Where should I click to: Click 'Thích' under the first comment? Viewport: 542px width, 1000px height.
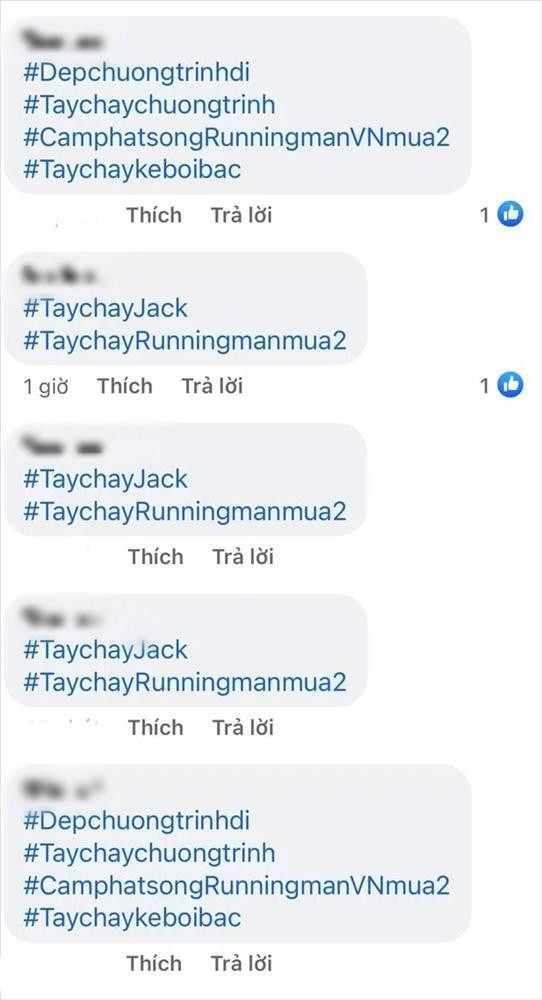tap(154, 215)
